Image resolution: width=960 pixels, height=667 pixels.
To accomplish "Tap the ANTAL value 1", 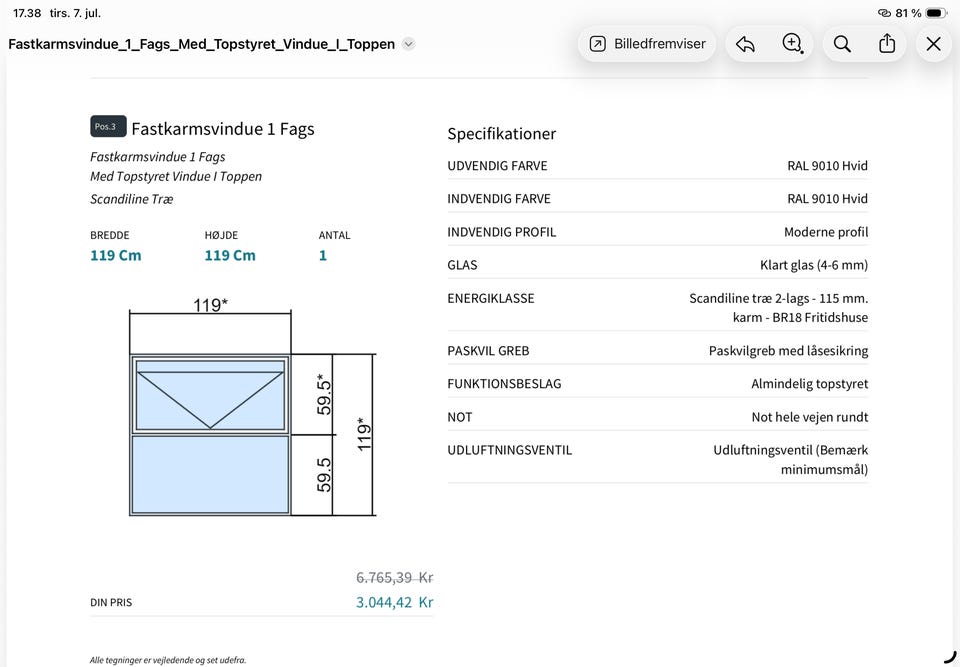I will click(x=323, y=255).
